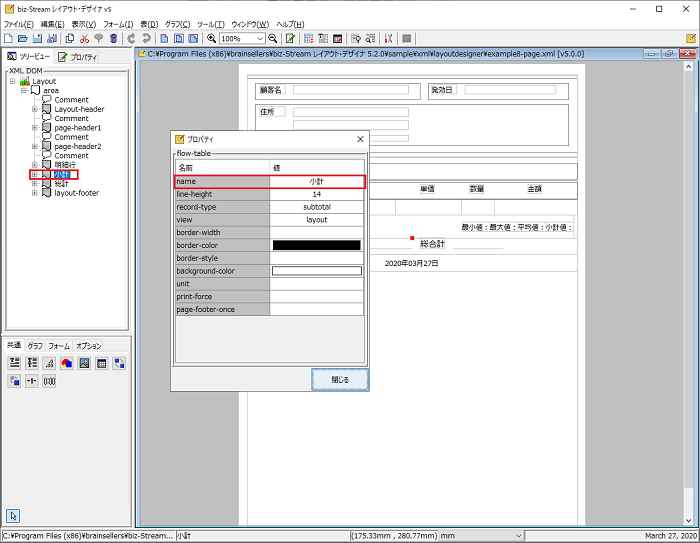Click the zoom out magnifier icon
This screenshot has width=700, height=543.
[272, 38]
